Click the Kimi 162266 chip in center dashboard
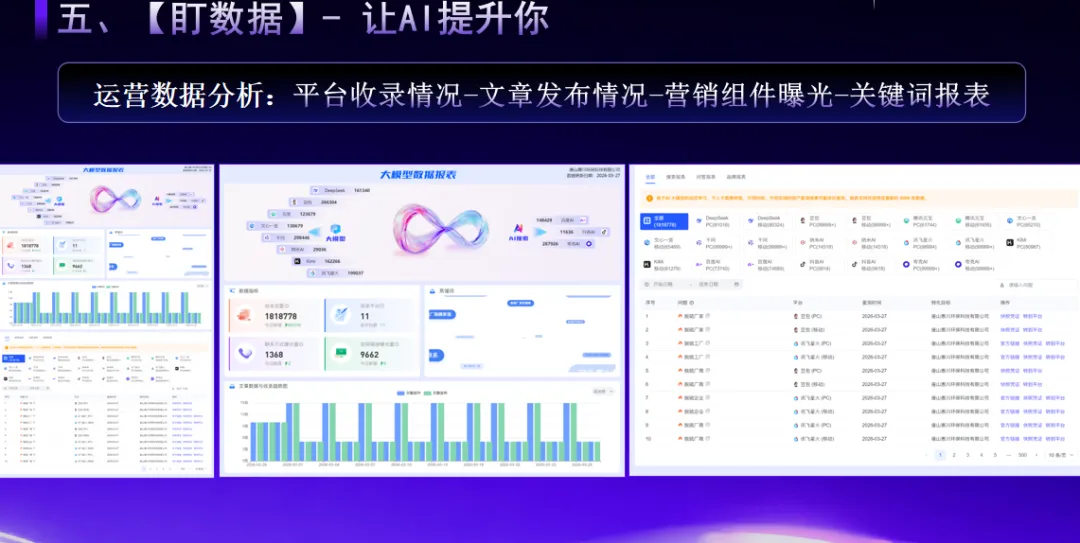 [x=318, y=261]
